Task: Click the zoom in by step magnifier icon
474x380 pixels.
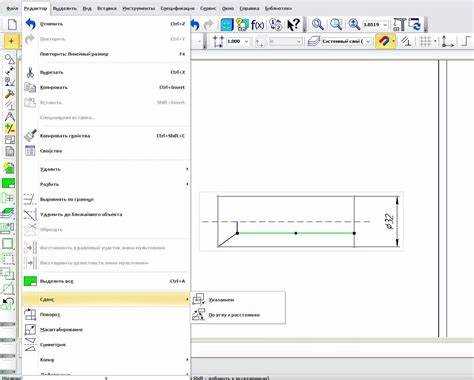Action: click(354, 24)
